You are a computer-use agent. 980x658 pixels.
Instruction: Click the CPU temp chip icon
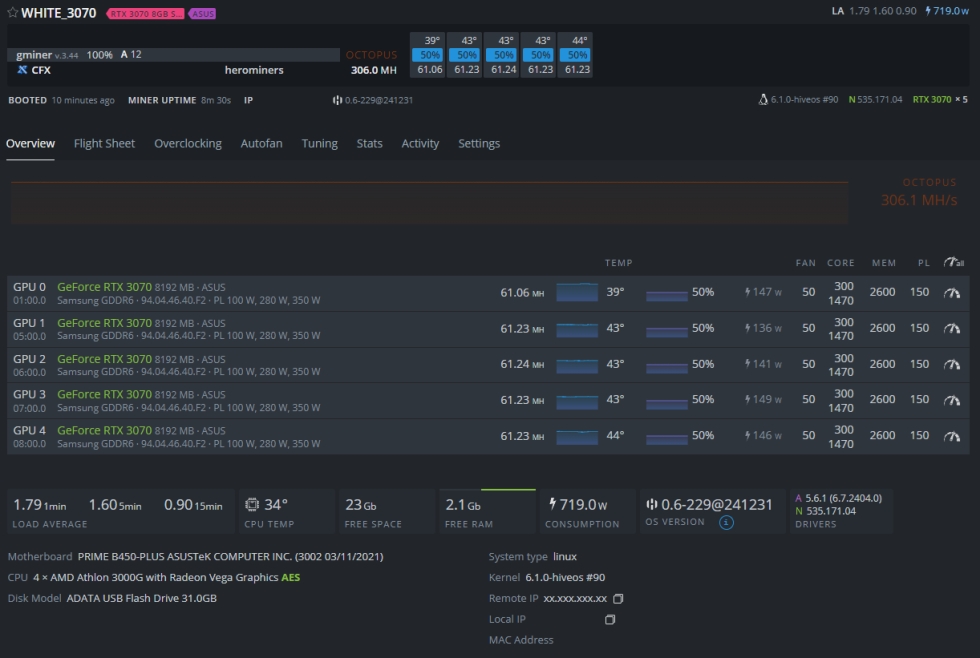(x=252, y=504)
